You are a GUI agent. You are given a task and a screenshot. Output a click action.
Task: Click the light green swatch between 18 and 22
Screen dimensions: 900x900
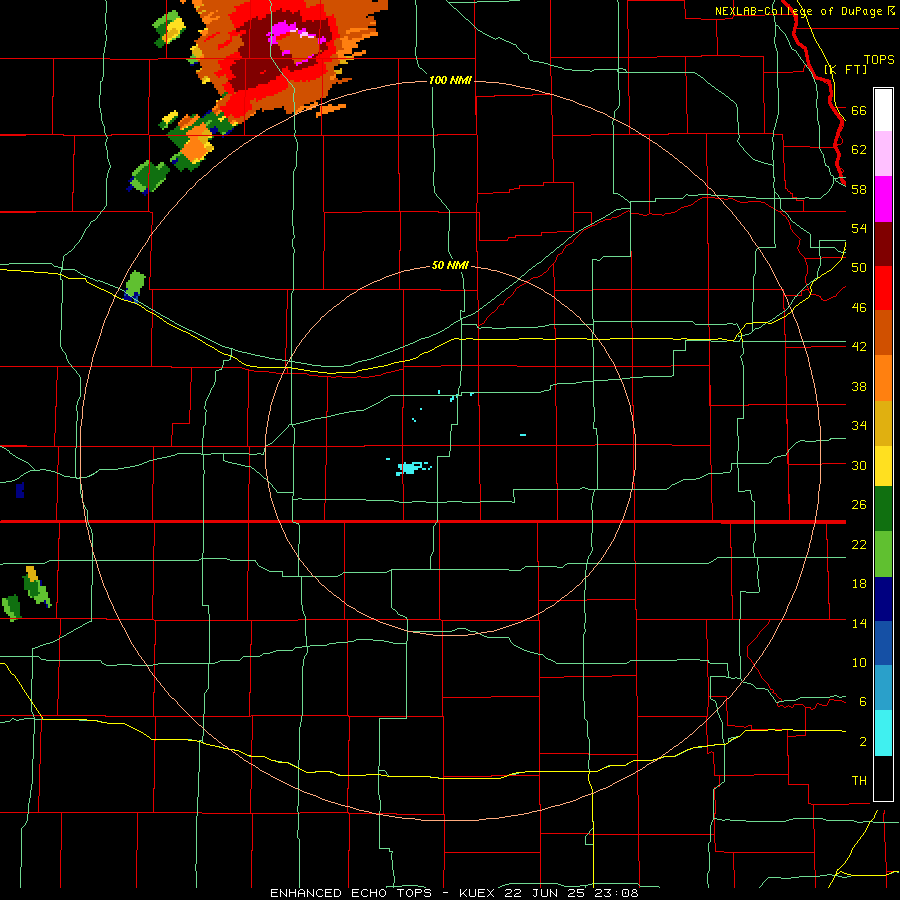coord(883,554)
